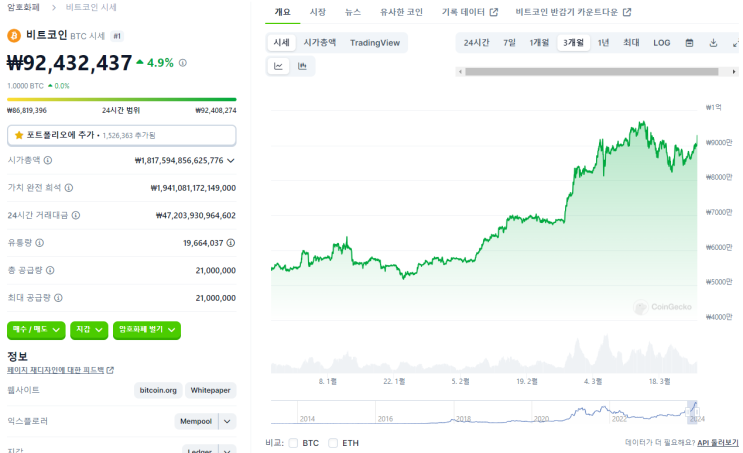Select TradingView chart mode
The image size is (743, 453).
pyautogui.click(x=375, y=43)
